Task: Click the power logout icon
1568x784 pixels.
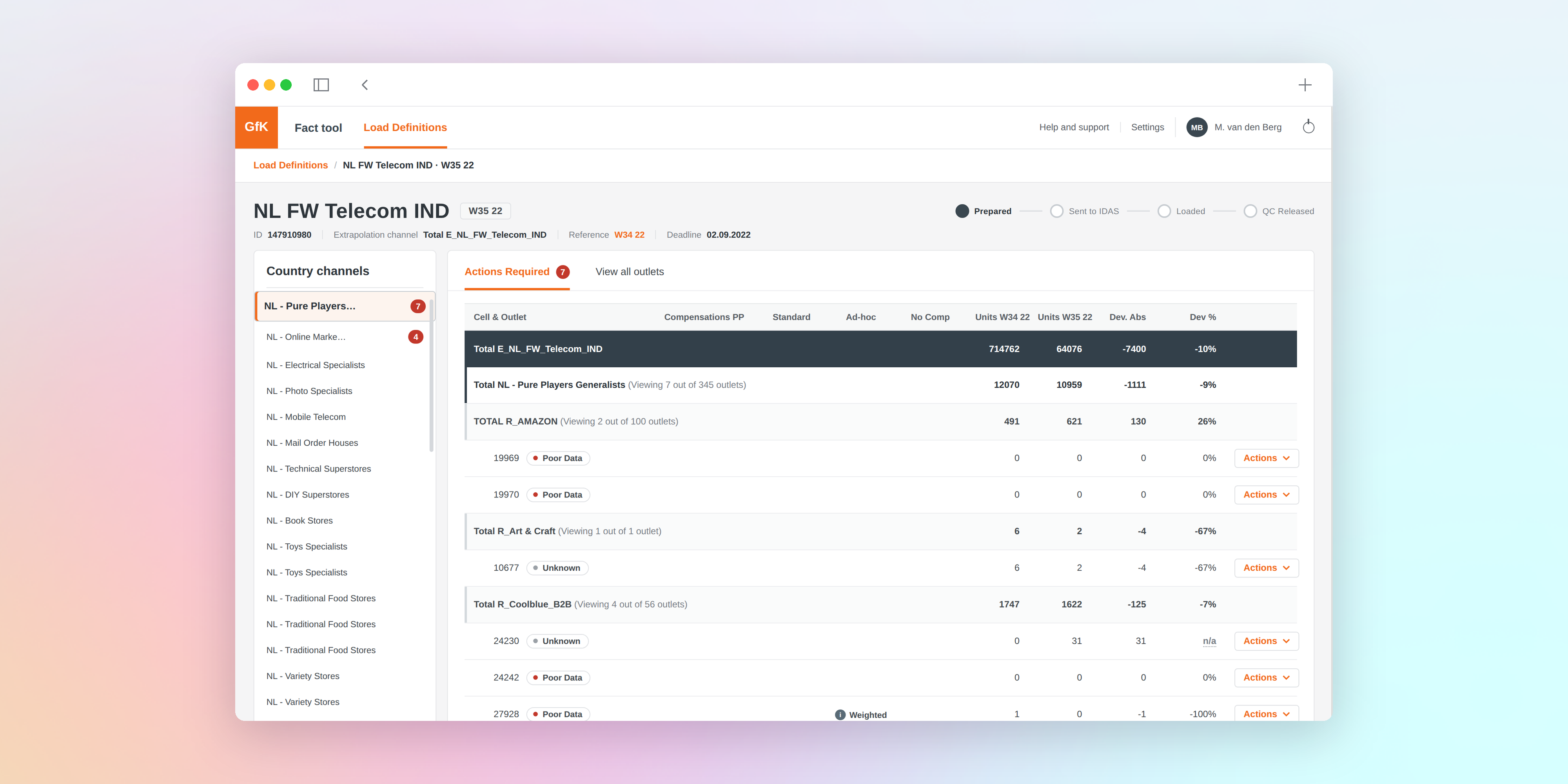Action: pos(1308,127)
